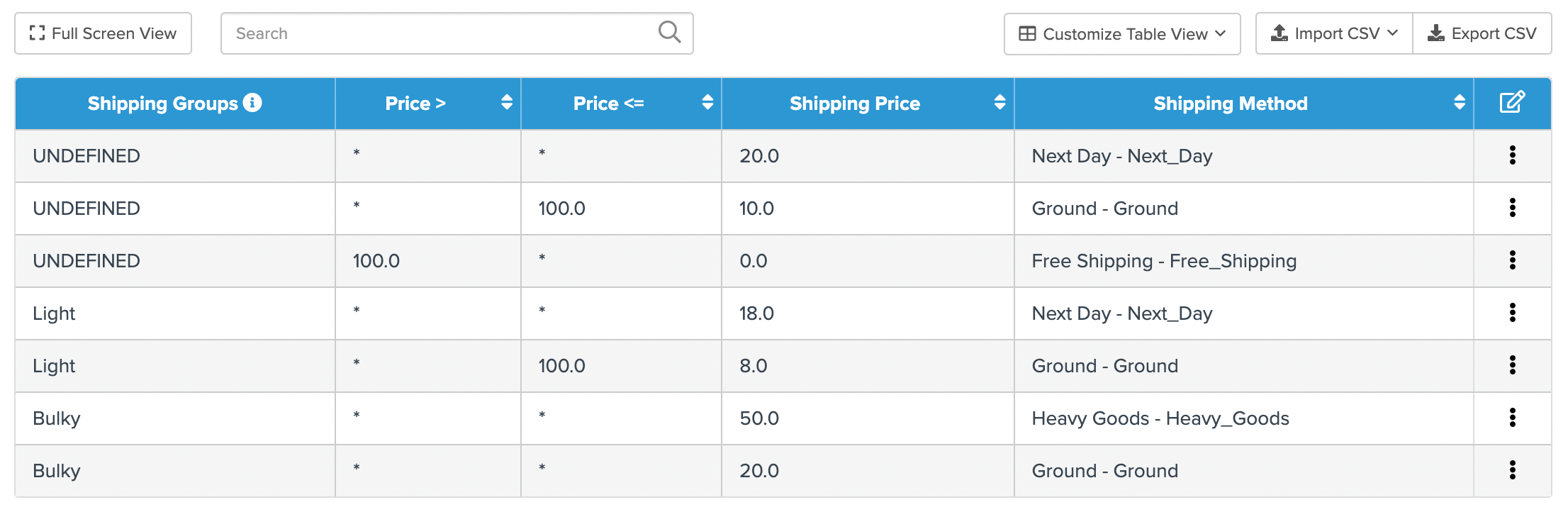Sort table by Shipping Method column
The width and height of the screenshot is (1568, 512).
tap(1459, 103)
